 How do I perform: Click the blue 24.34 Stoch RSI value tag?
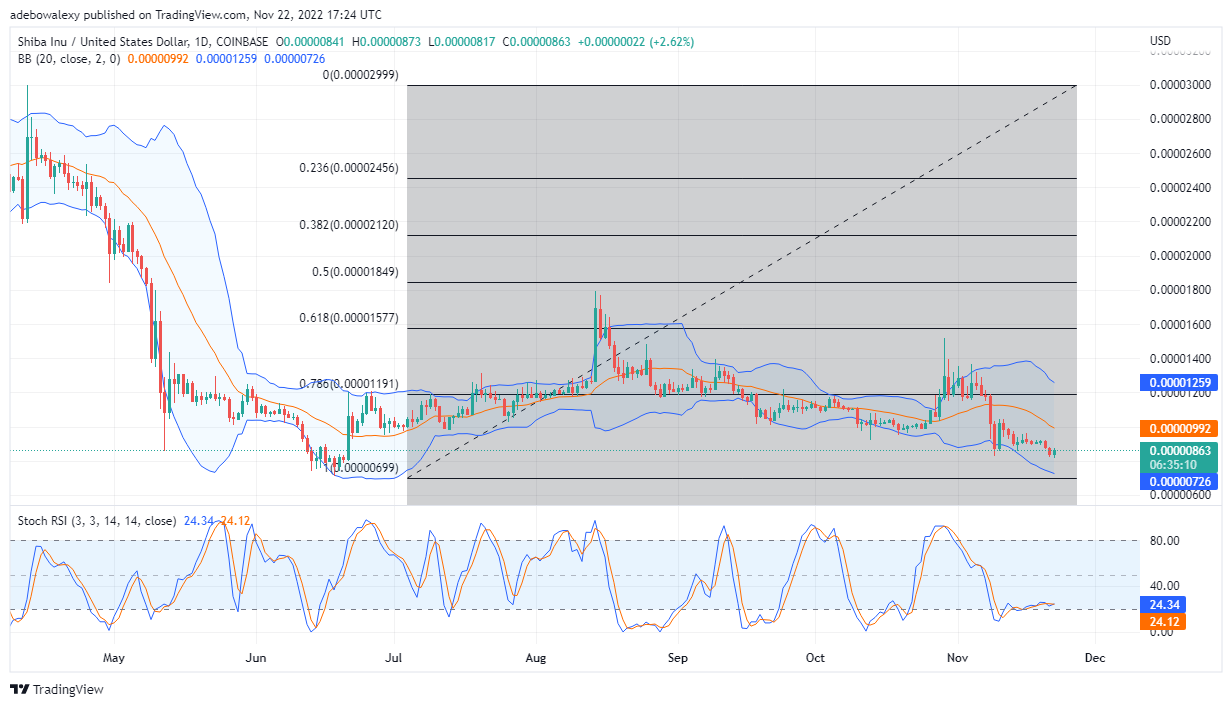(x=1164, y=606)
